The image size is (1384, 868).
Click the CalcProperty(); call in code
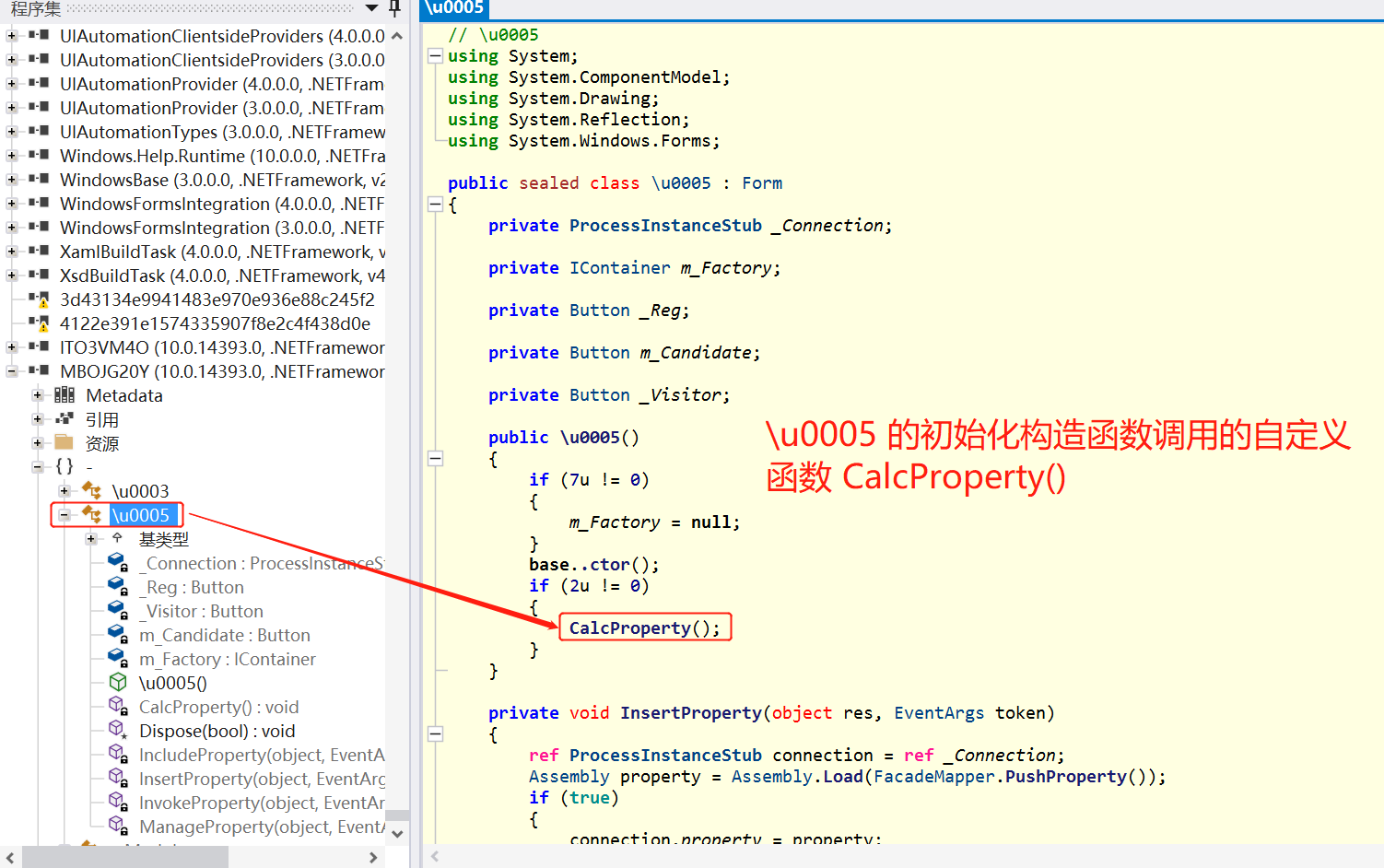click(644, 628)
